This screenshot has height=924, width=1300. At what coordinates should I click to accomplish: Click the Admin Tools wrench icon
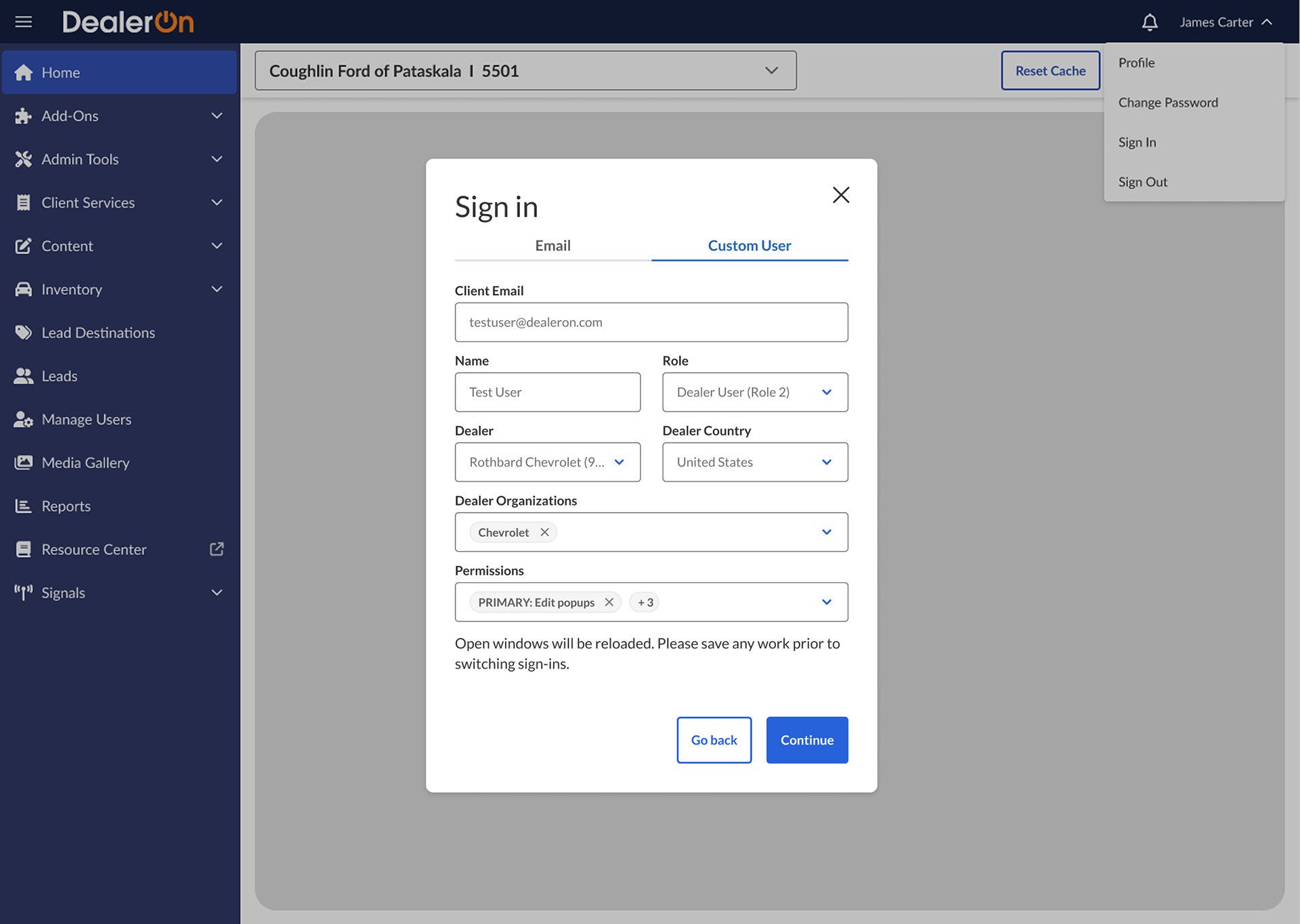click(x=24, y=159)
